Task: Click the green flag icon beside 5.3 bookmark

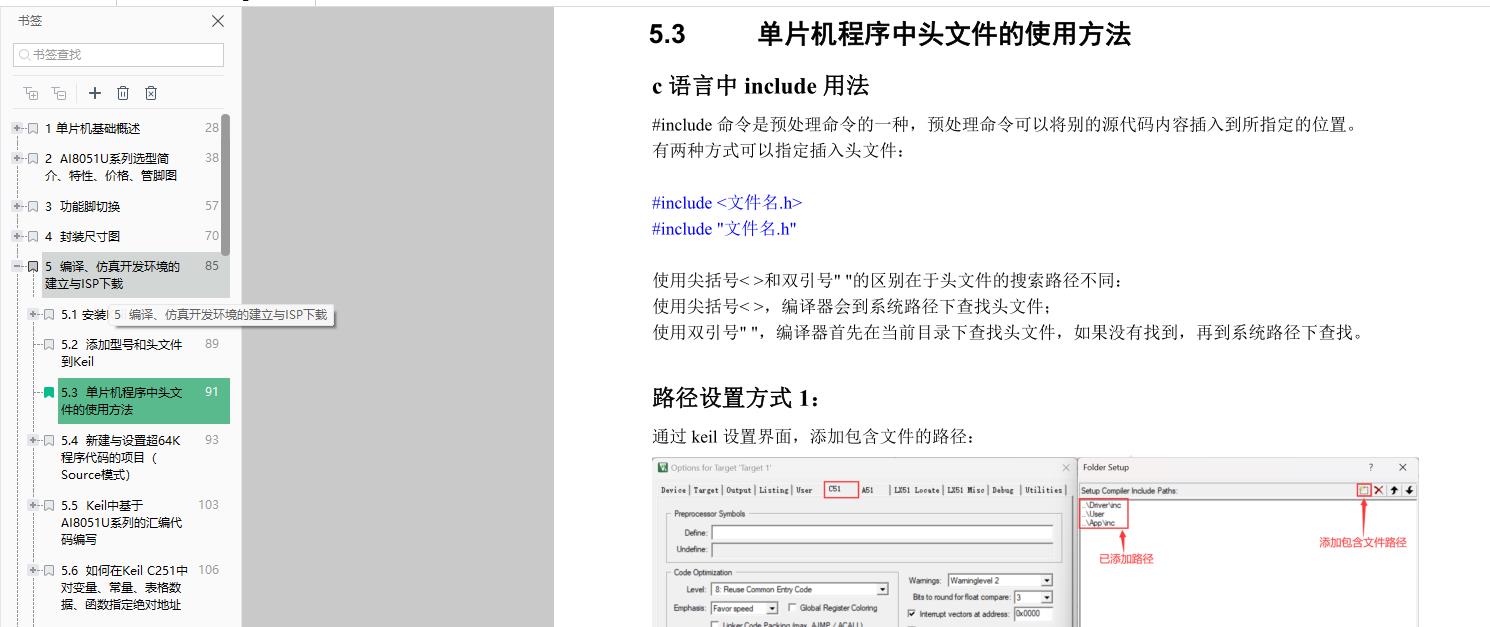Action: click(x=49, y=392)
